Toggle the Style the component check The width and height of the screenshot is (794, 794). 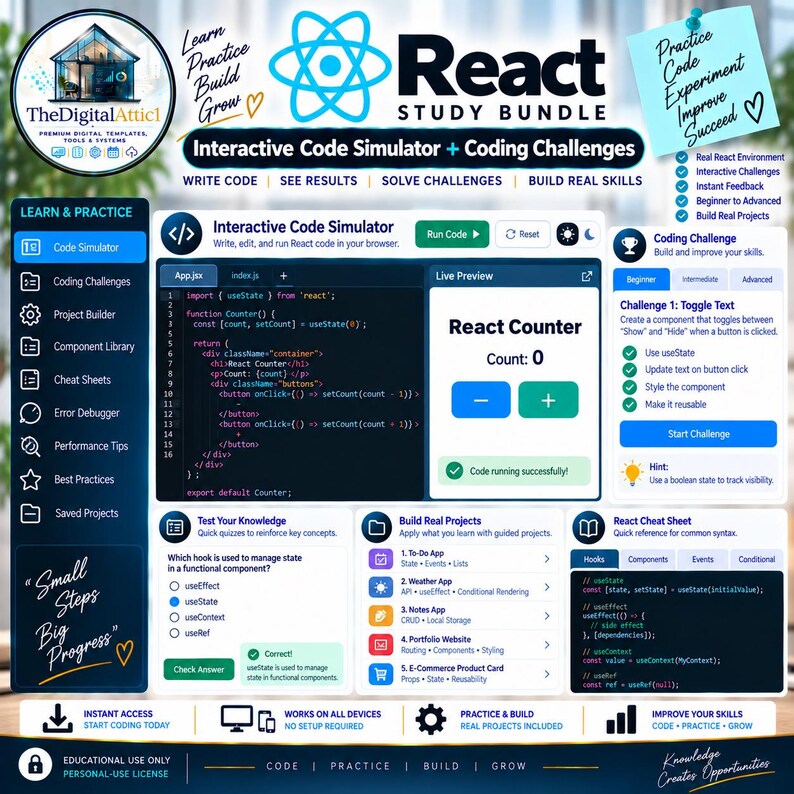tap(629, 387)
